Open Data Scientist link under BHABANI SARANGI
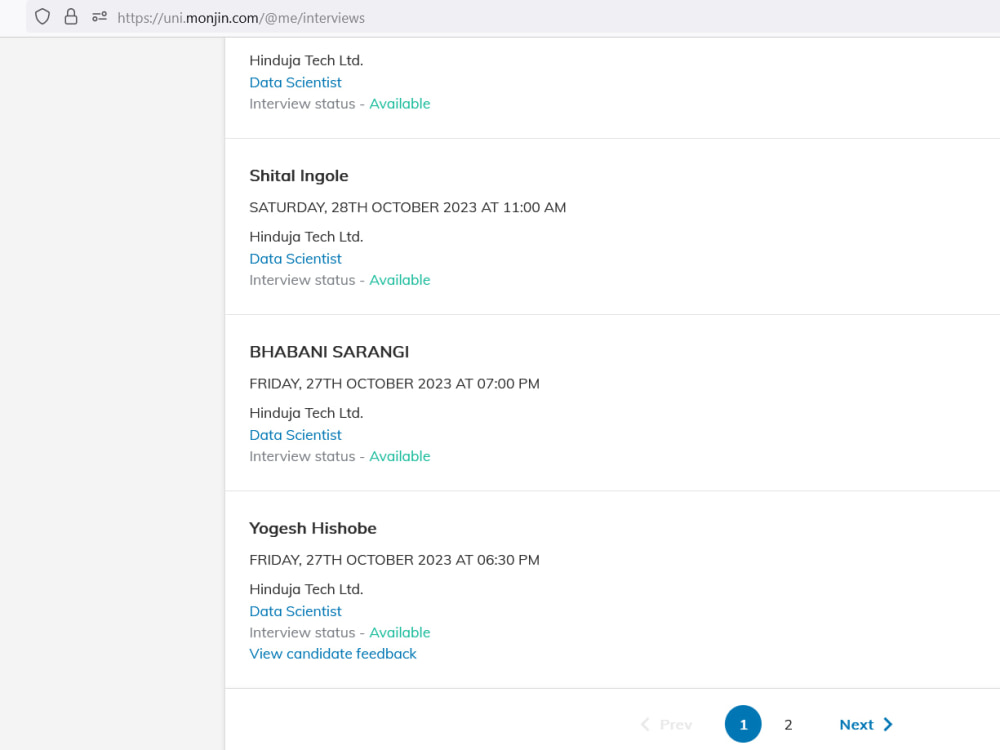 pos(295,435)
